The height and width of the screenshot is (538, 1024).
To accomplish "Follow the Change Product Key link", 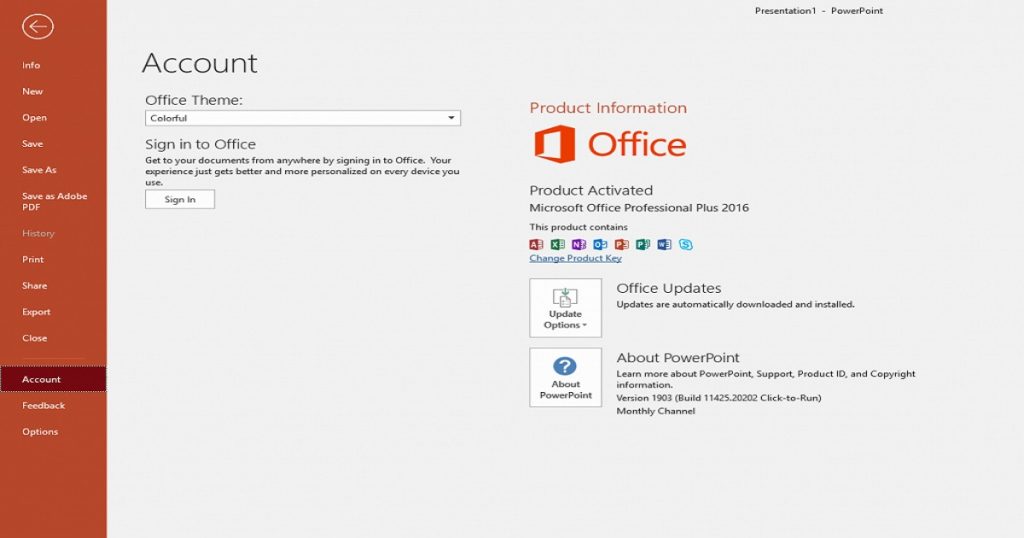I will click(x=575, y=258).
